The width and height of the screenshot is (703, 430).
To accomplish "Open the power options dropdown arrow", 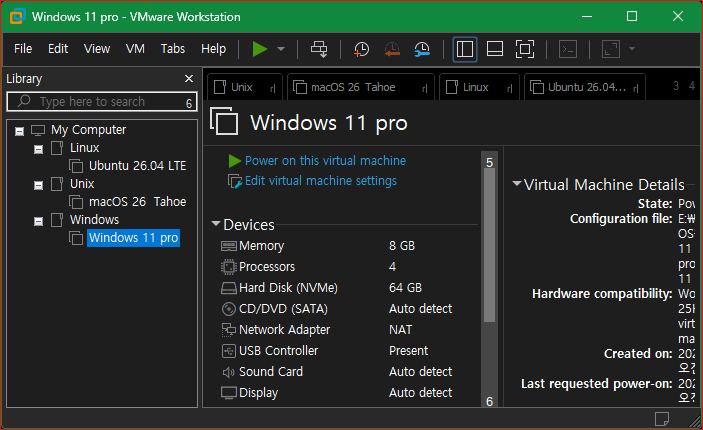I will coord(281,49).
